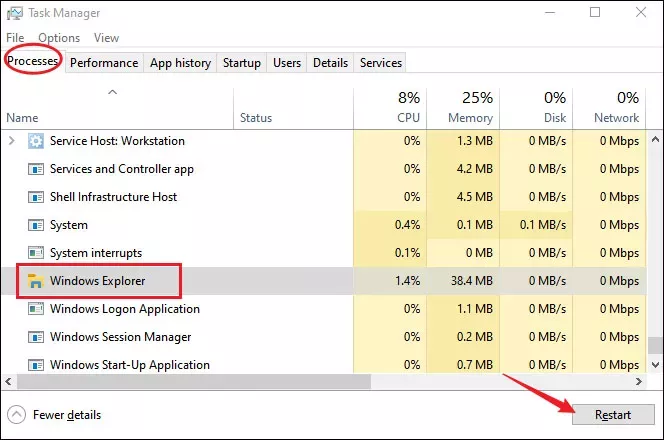Click the horizontal scrollbar left arrow

[8, 382]
